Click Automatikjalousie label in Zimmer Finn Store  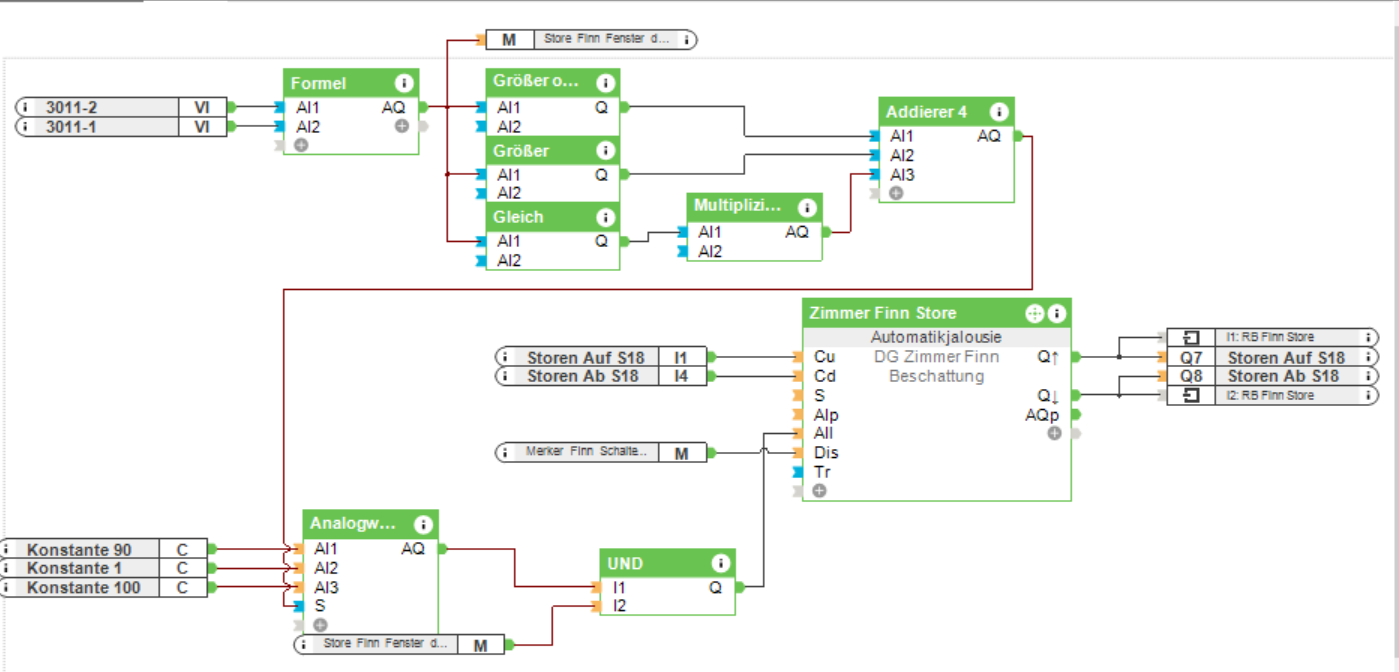(936, 337)
